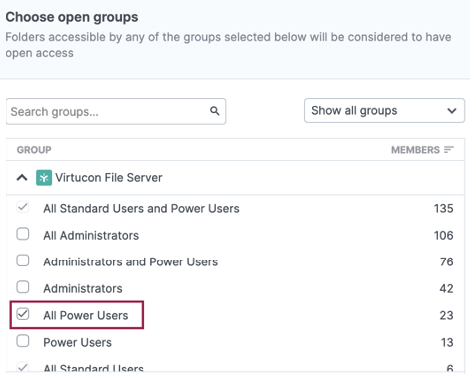The height and width of the screenshot is (374, 470).
Task: Uncheck the All Power Users checkbox
Action: [23, 314]
